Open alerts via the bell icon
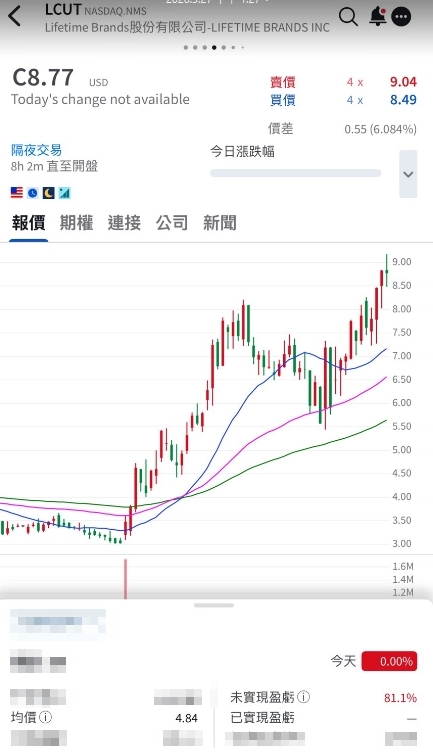Screen dimensions: 433x753 pos(378,17)
